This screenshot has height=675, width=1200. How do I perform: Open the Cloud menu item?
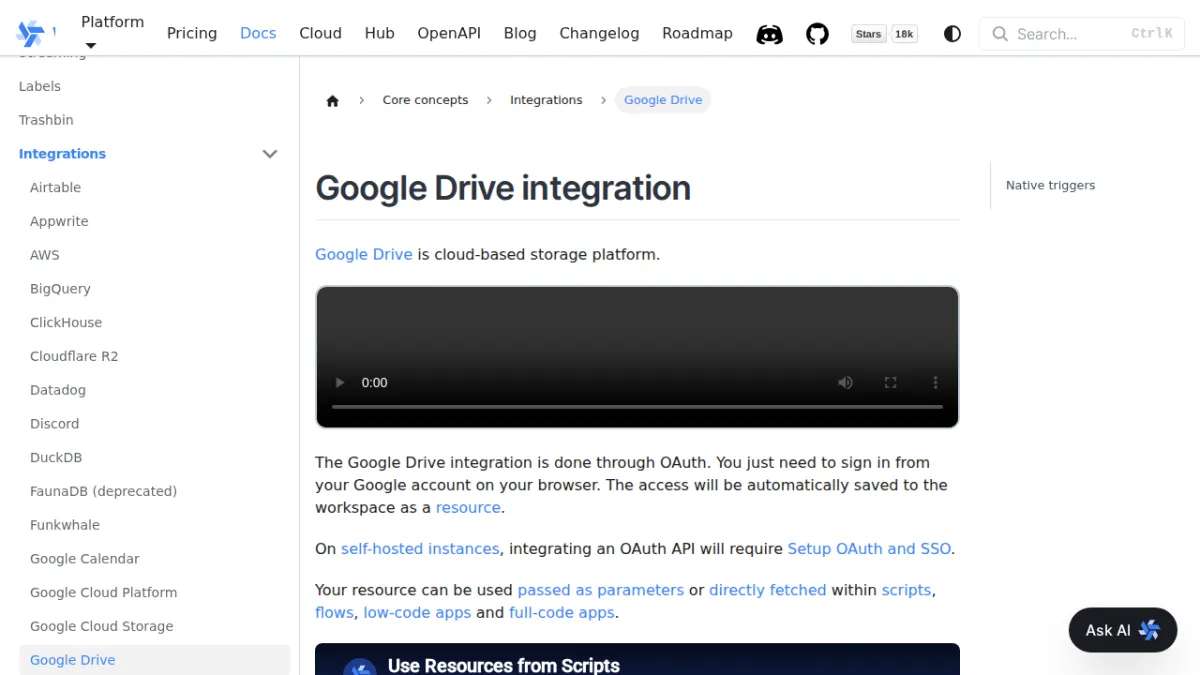pos(320,33)
